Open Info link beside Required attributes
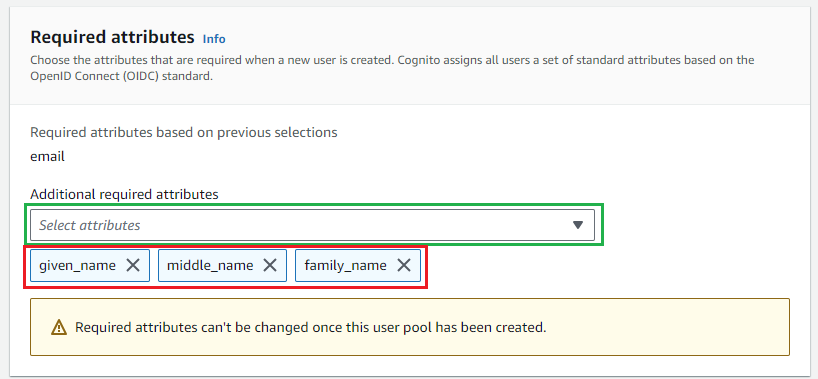818x379 pixels. pos(214,39)
